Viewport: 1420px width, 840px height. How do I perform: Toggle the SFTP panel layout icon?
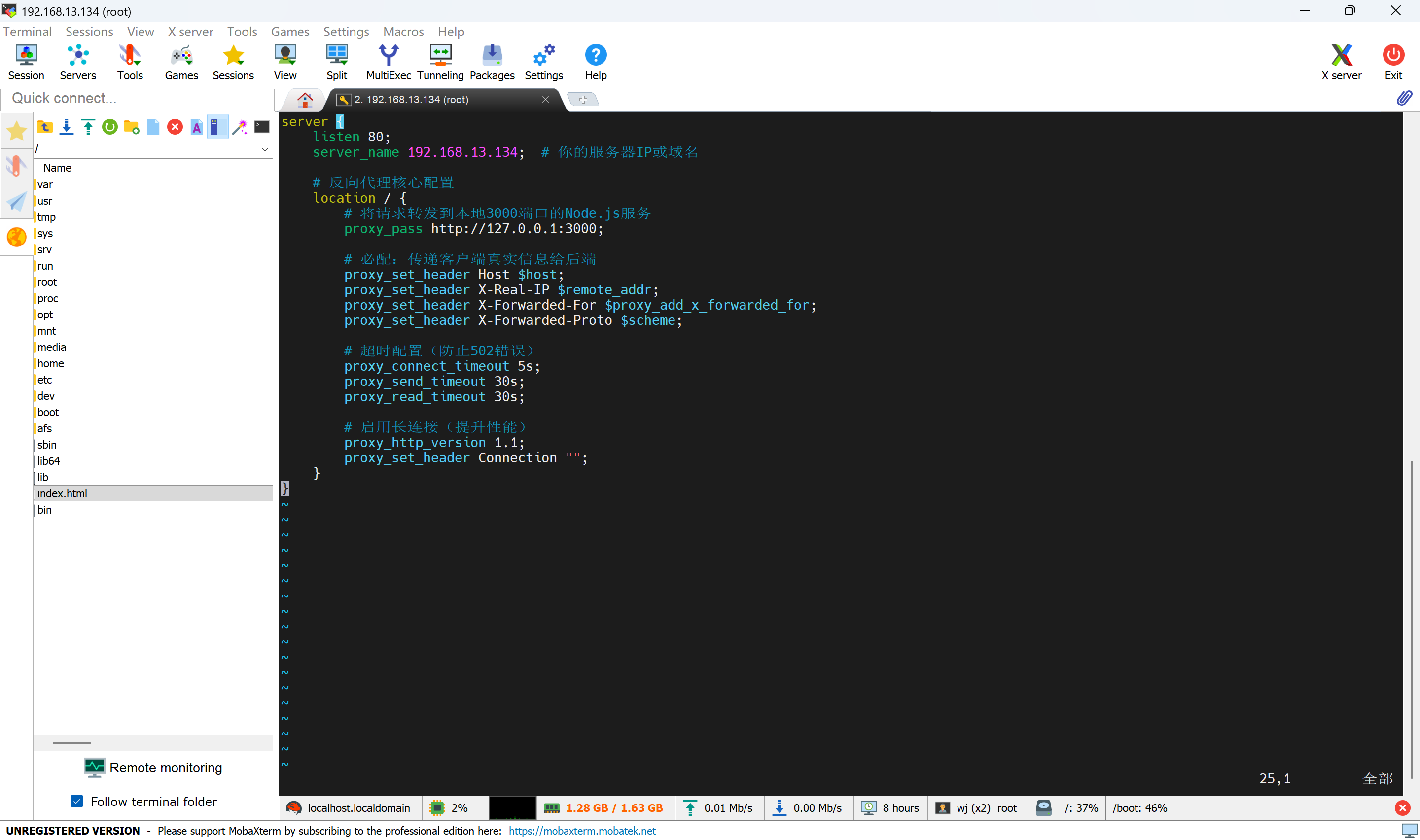(217, 127)
